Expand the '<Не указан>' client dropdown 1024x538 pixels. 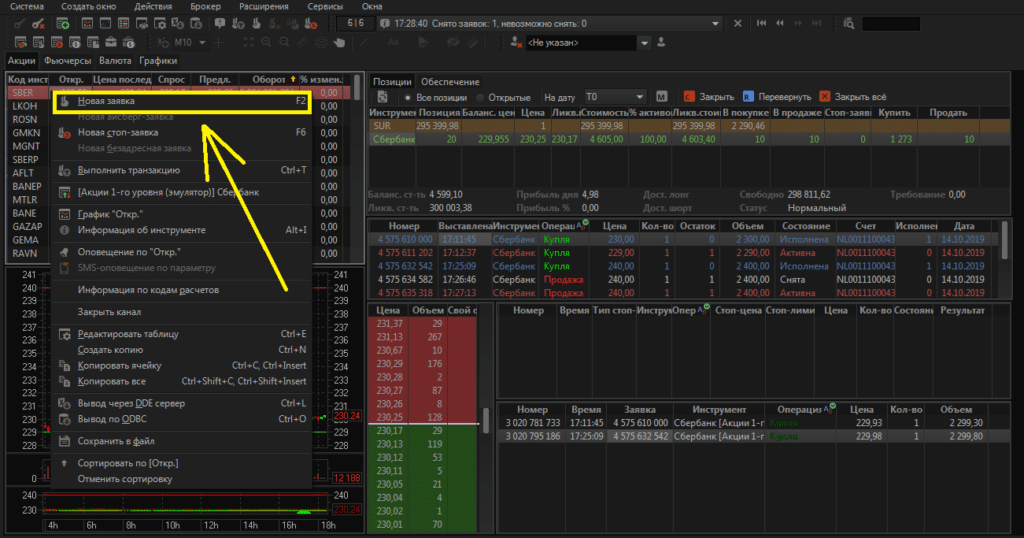[x=645, y=43]
